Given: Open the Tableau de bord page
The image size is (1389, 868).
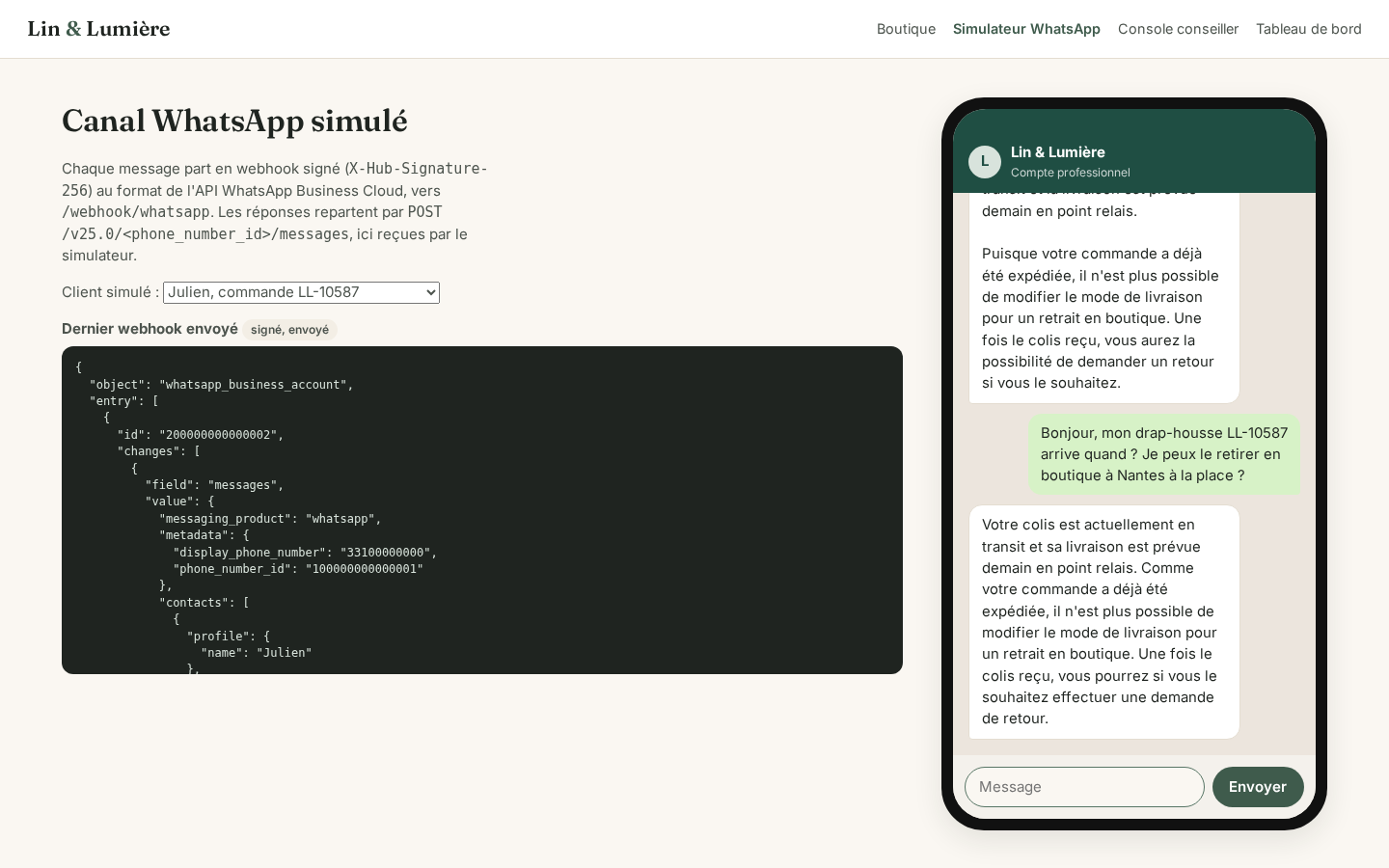Looking at the screenshot, I should click(1308, 29).
